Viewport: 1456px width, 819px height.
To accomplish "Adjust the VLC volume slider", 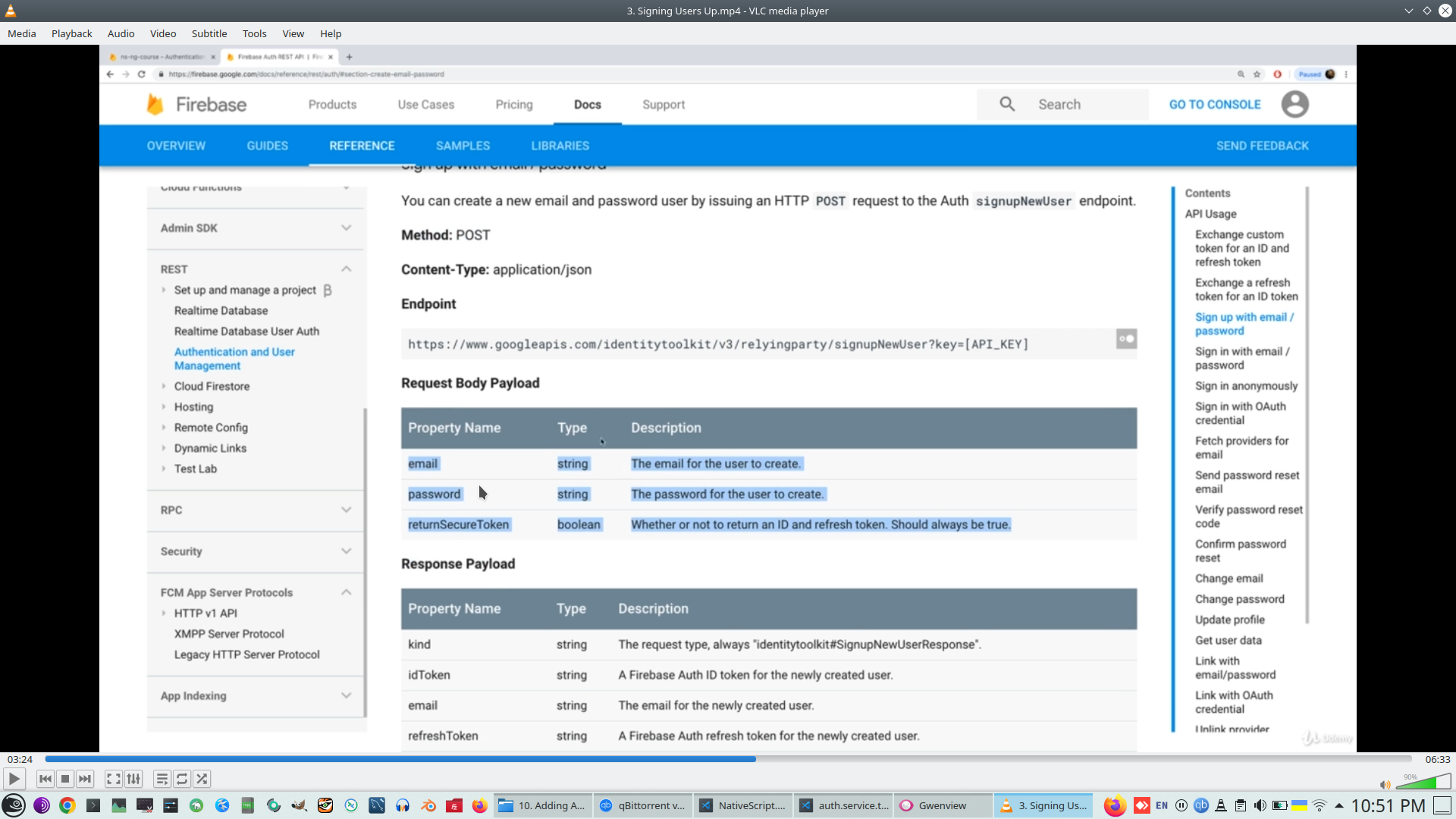I will [1423, 783].
